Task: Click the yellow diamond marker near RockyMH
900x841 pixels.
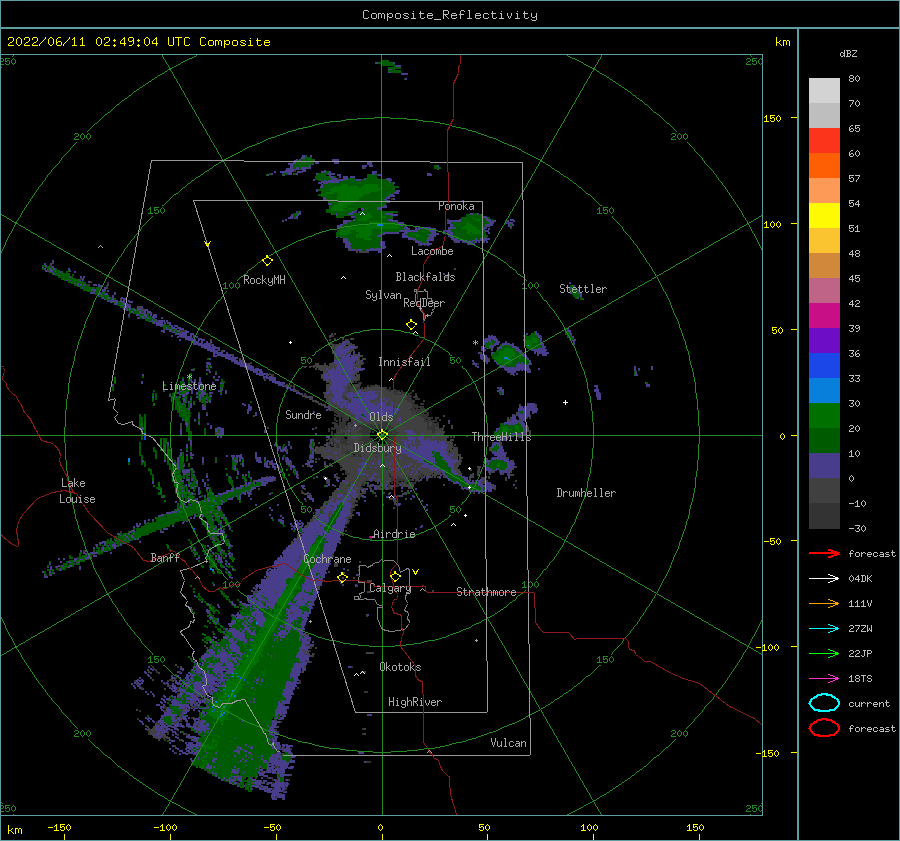Action: (267, 261)
